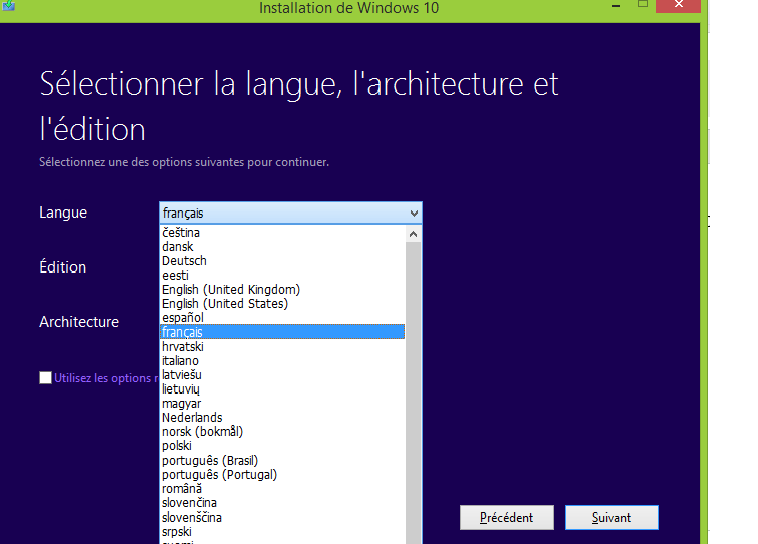Pick English (United States) language
758x544 pixels.
[x=282, y=304]
